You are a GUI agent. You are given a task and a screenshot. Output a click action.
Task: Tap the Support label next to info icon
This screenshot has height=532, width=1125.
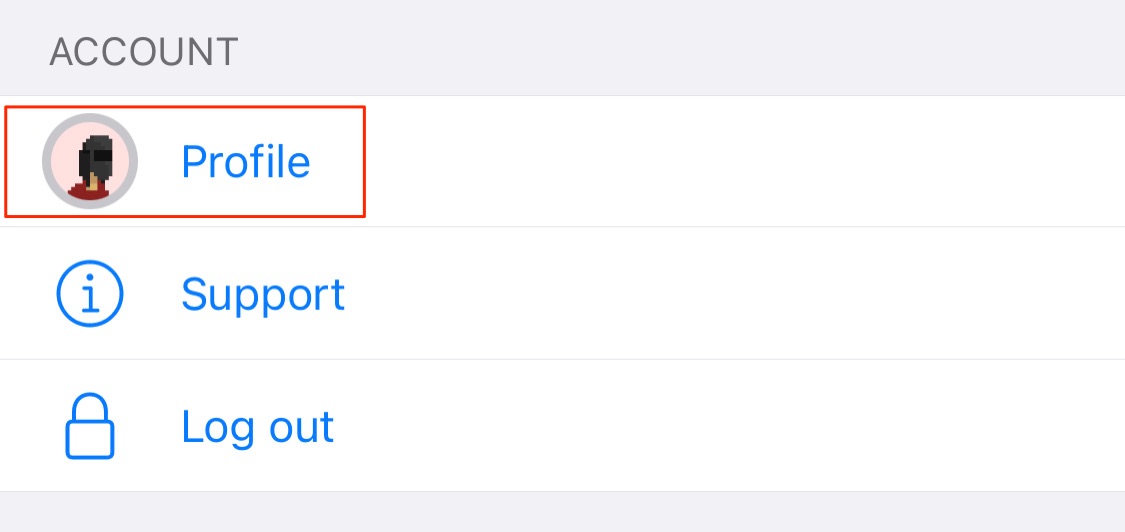point(263,294)
